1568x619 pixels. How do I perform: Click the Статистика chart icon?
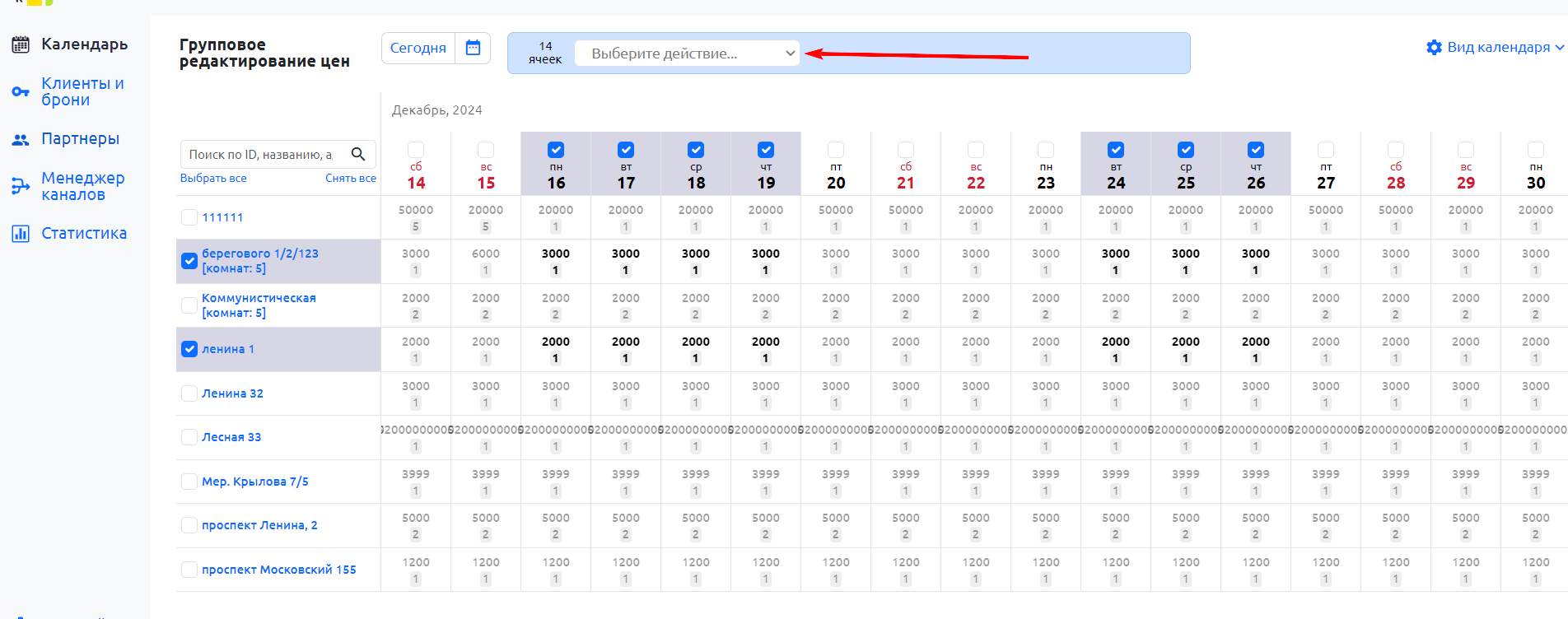tap(21, 234)
